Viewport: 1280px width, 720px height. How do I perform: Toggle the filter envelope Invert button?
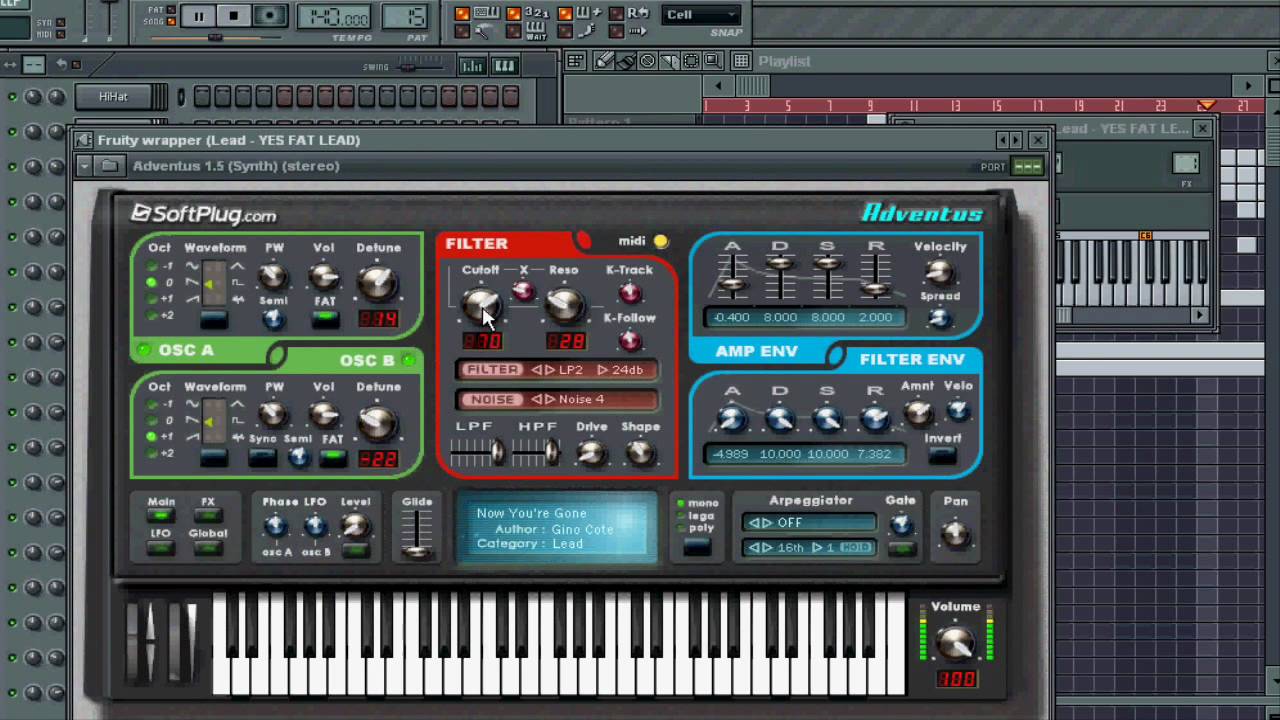[x=941, y=456]
